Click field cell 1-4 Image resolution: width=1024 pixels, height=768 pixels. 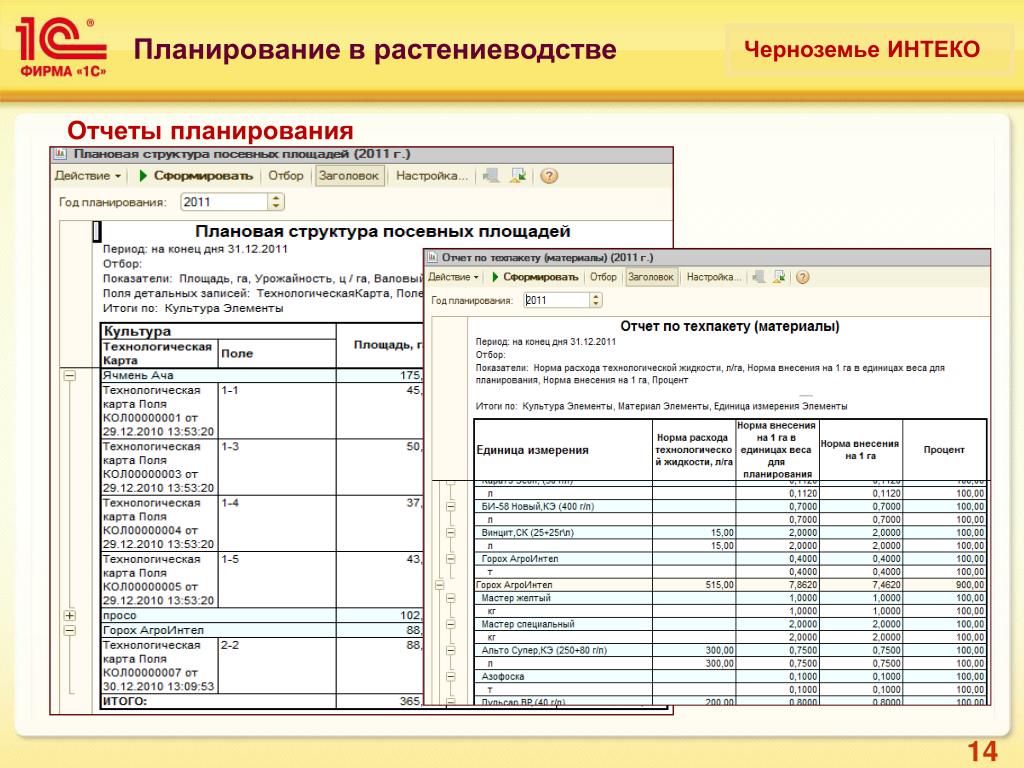click(x=277, y=523)
